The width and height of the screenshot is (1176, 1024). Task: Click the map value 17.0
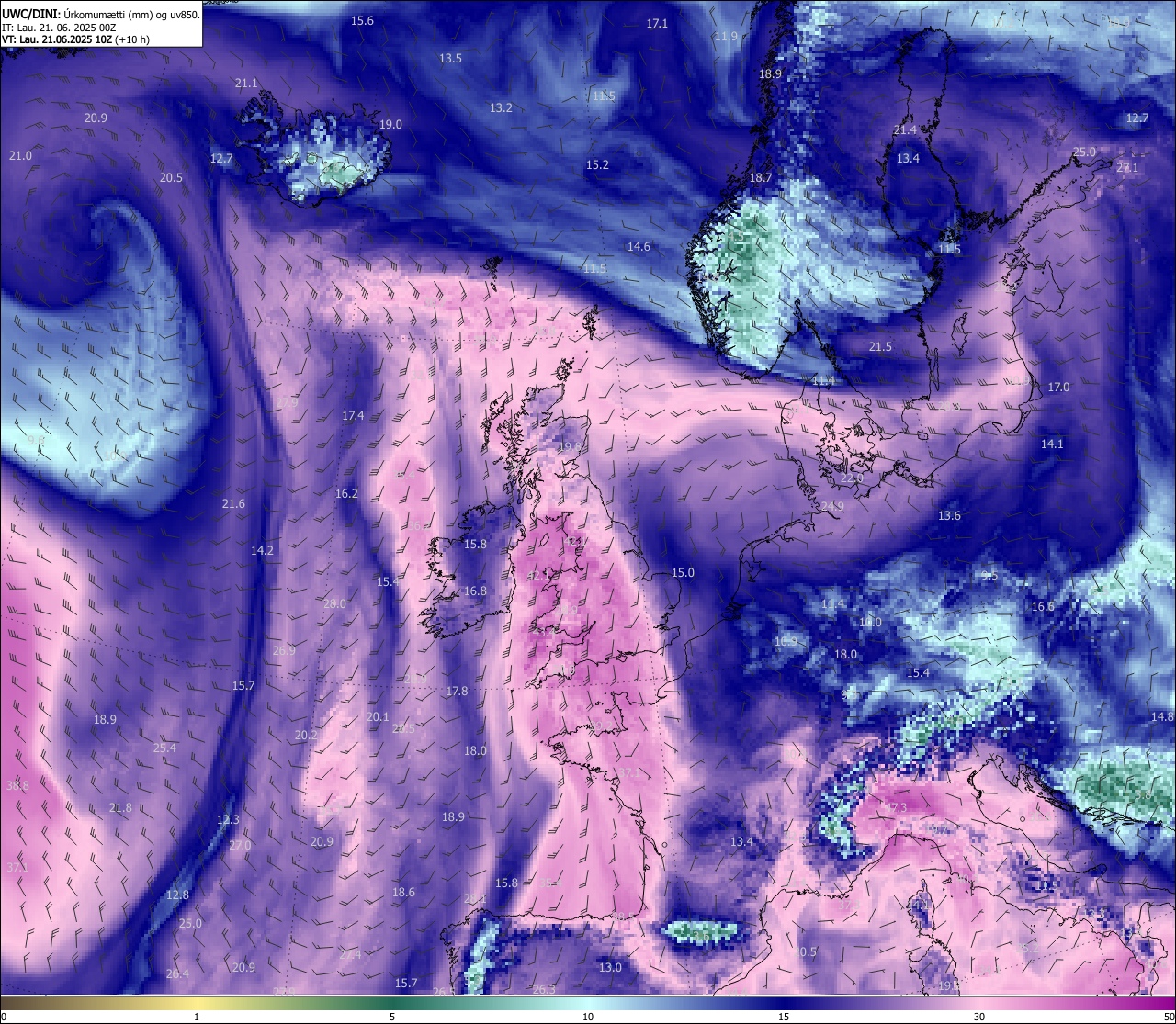(x=1059, y=387)
